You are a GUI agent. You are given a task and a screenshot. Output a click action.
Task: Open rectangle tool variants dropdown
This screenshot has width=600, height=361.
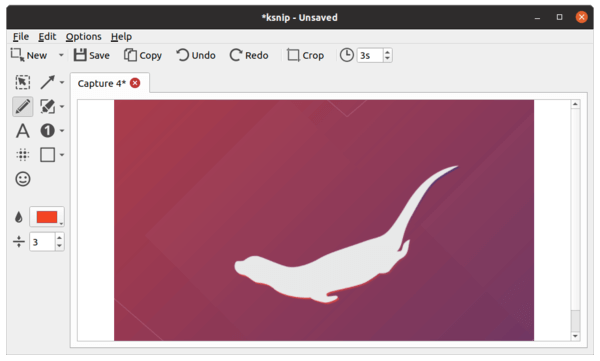[62, 155]
